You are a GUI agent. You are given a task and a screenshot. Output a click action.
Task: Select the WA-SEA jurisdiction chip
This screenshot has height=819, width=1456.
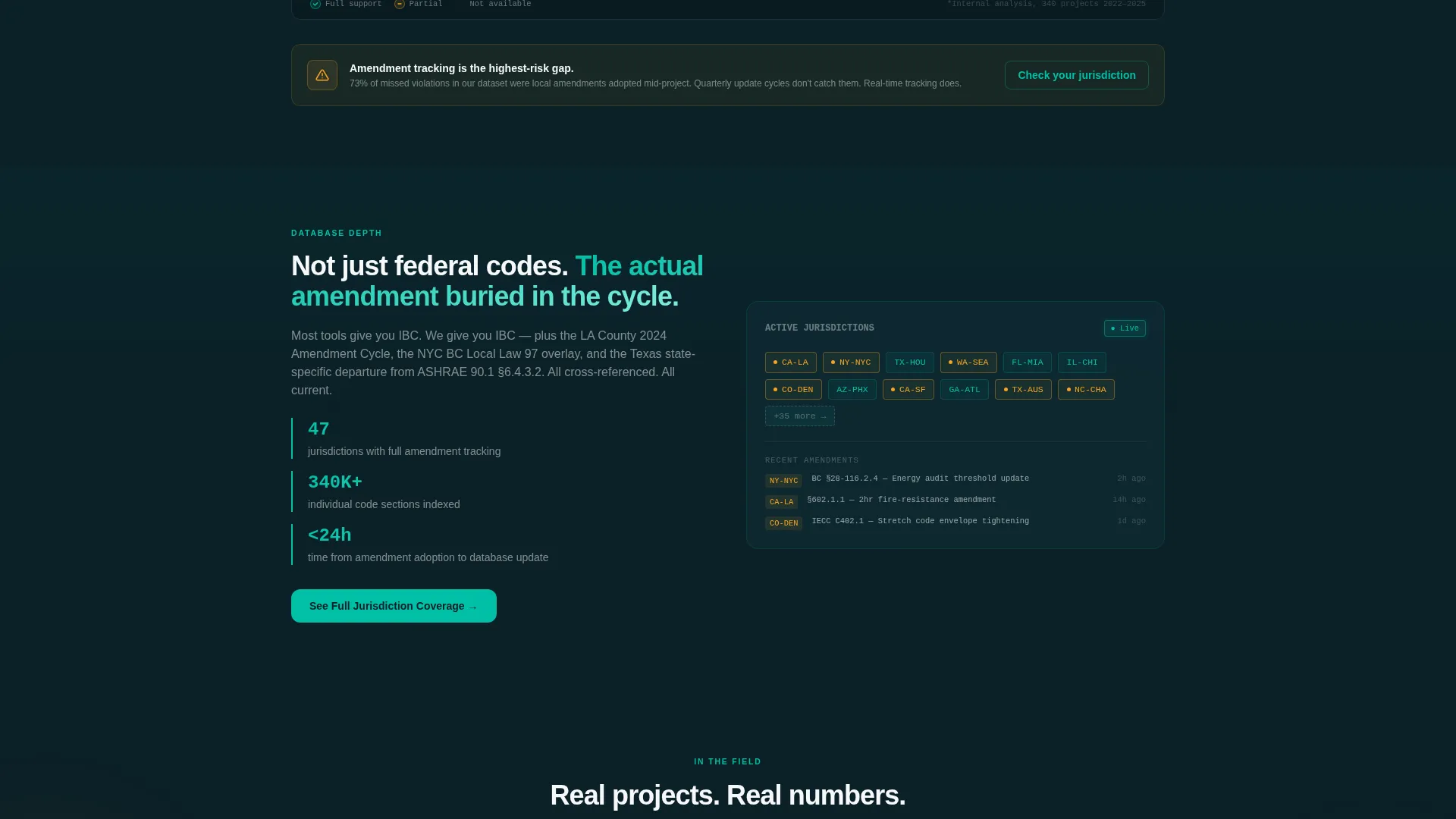pyautogui.click(x=968, y=362)
